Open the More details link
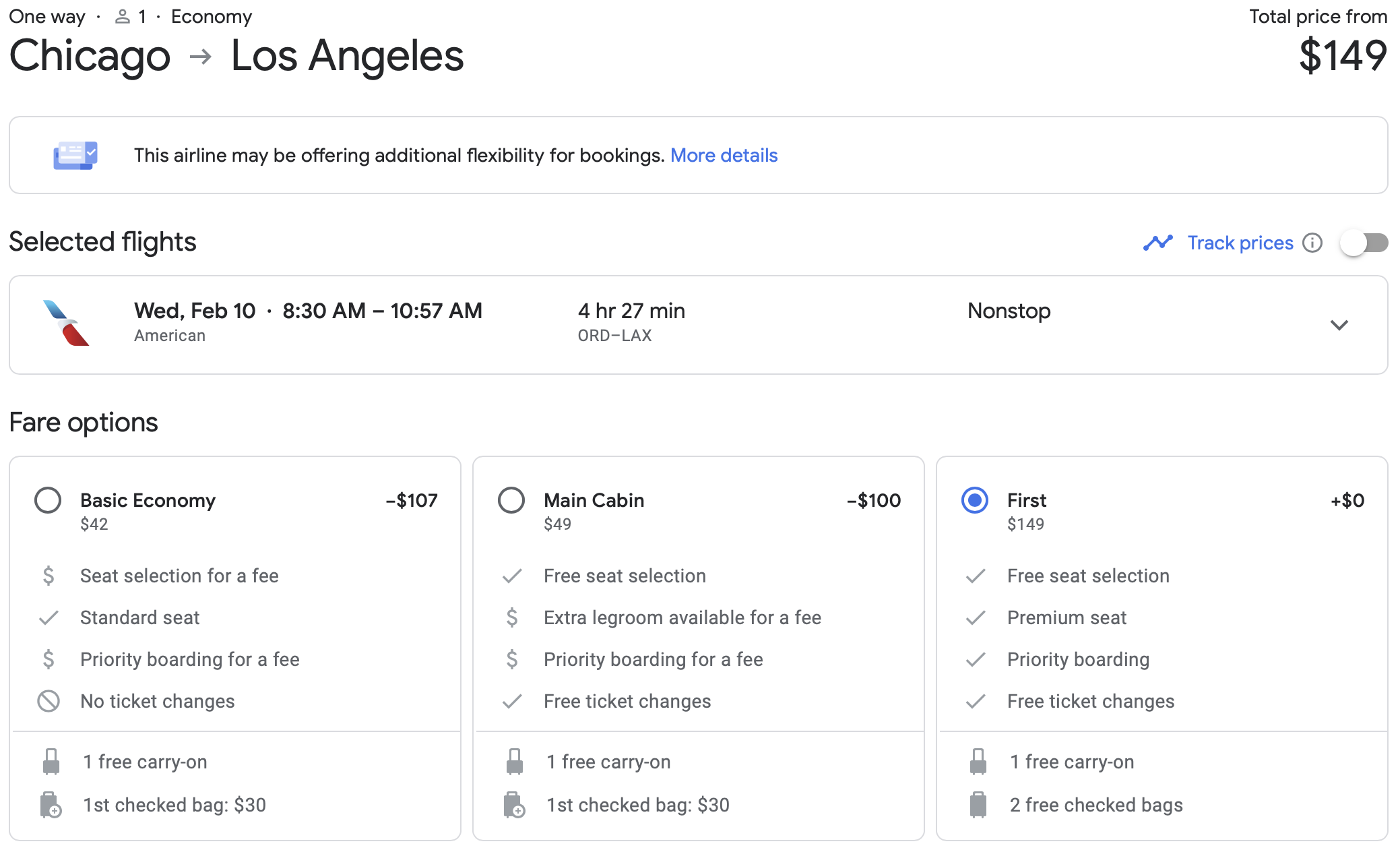1400x852 pixels. pyautogui.click(x=724, y=155)
